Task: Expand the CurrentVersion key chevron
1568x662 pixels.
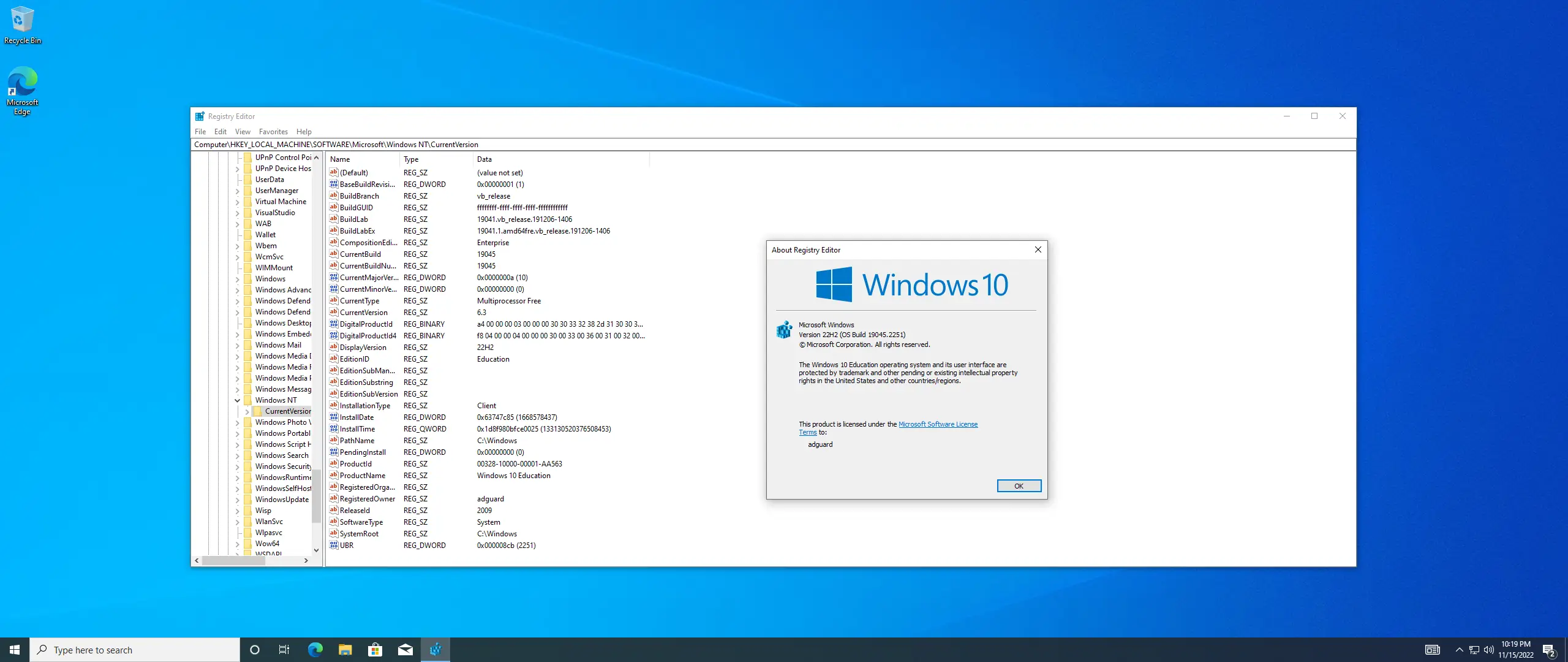Action: click(x=247, y=411)
